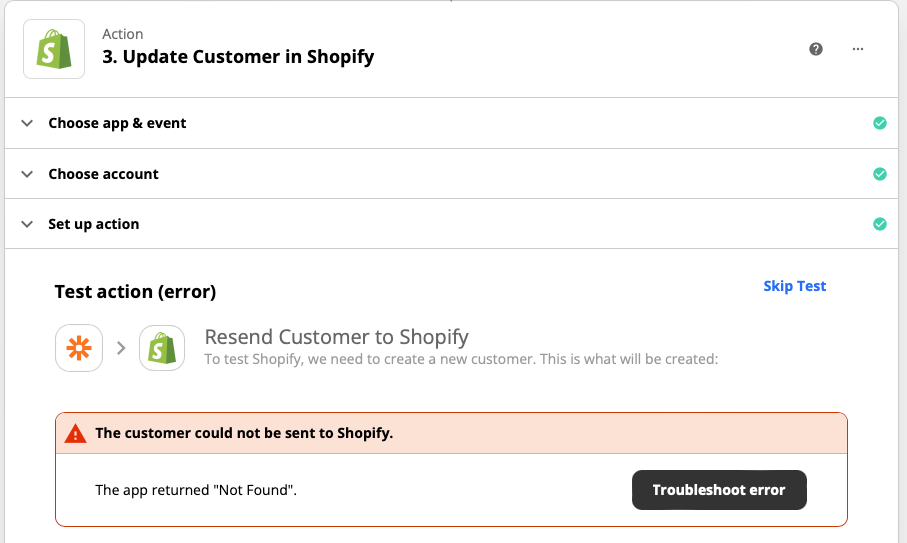Image resolution: width=907 pixels, height=543 pixels.
Task: Click the orange Zapier asterisk icon
Action: click(79, 348)
